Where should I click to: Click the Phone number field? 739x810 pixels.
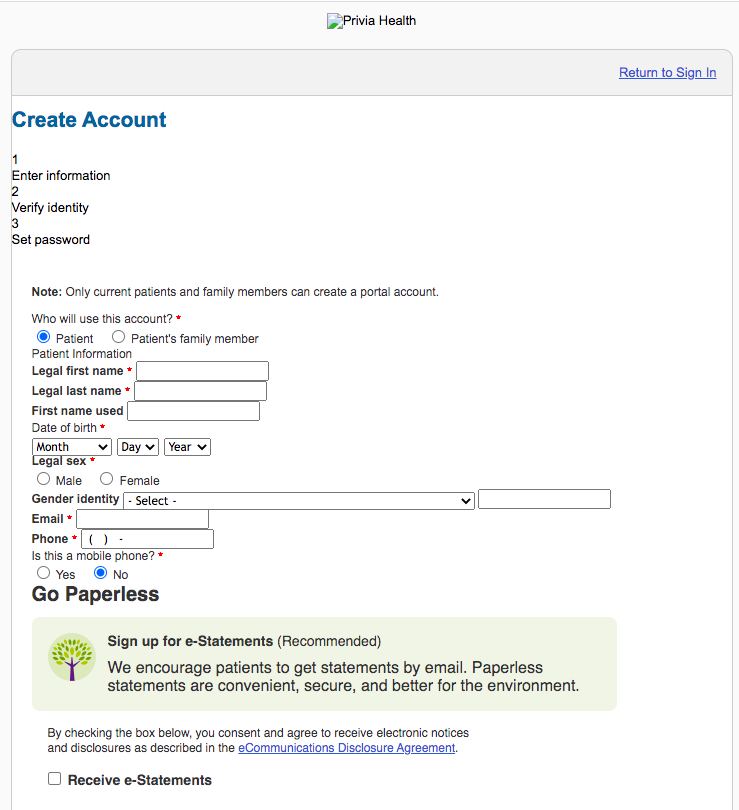[x=147, y=539]
